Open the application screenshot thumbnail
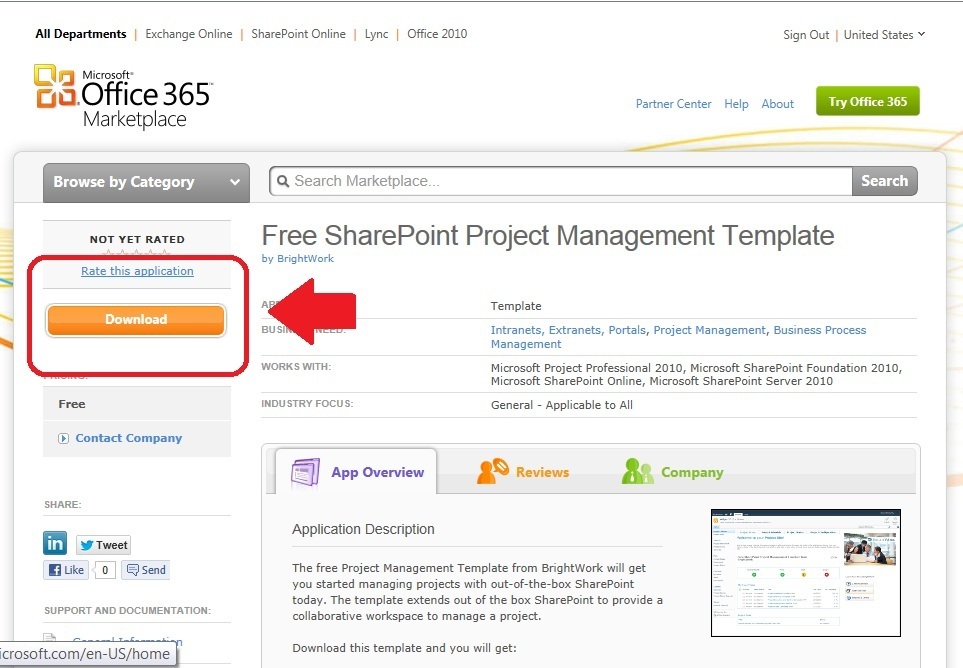Image resolution: width=963 pixels, height=668 pixels. pyautogui.click(x=805, y=572)
